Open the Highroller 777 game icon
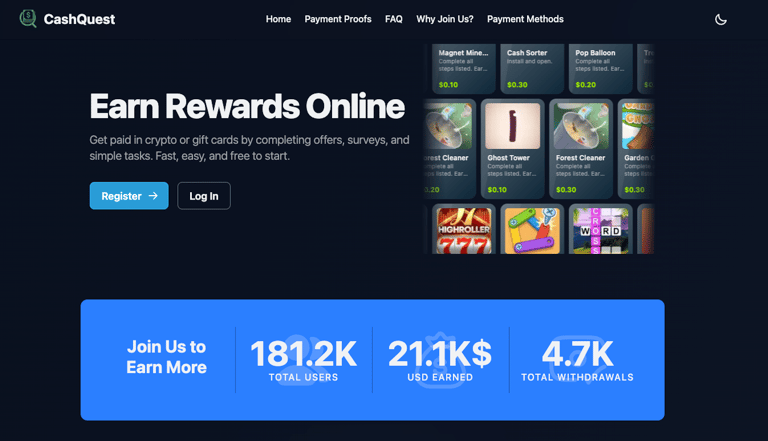The image size is (768, 441). (x=464, y=231)
